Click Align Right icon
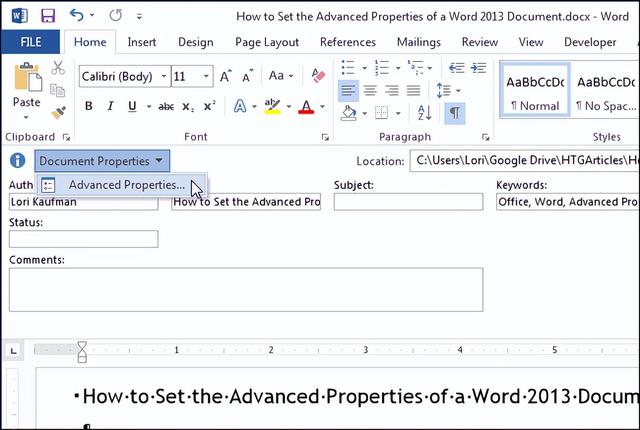 [392, 90]
